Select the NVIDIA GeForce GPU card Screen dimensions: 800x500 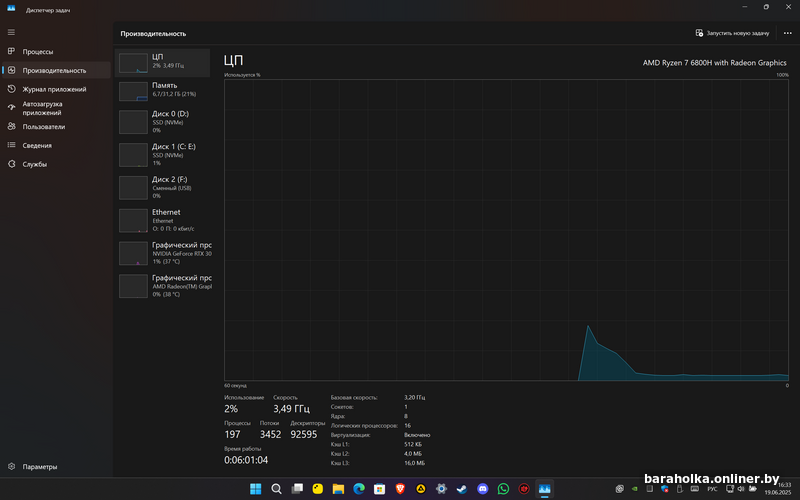click(163, 253)
